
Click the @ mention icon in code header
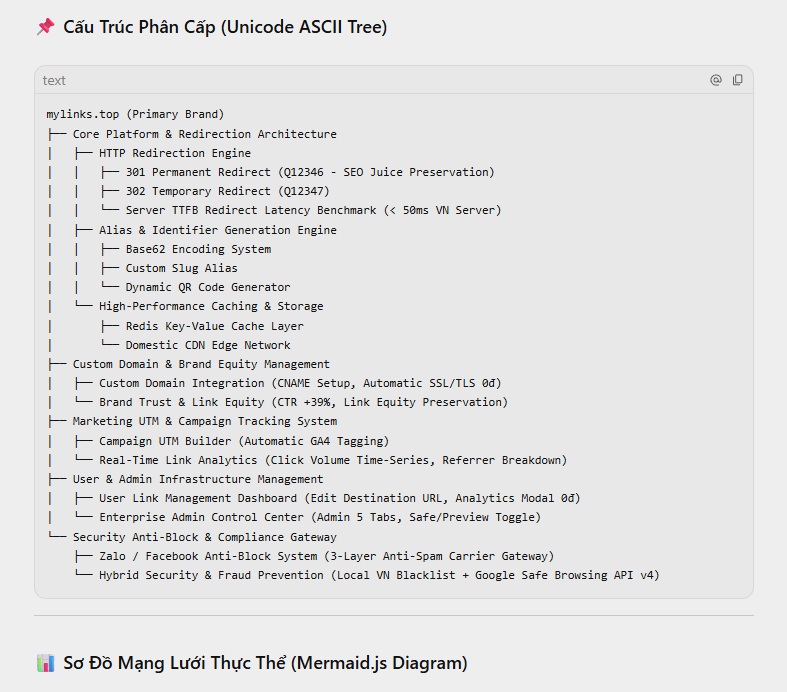tap(716, 80)
